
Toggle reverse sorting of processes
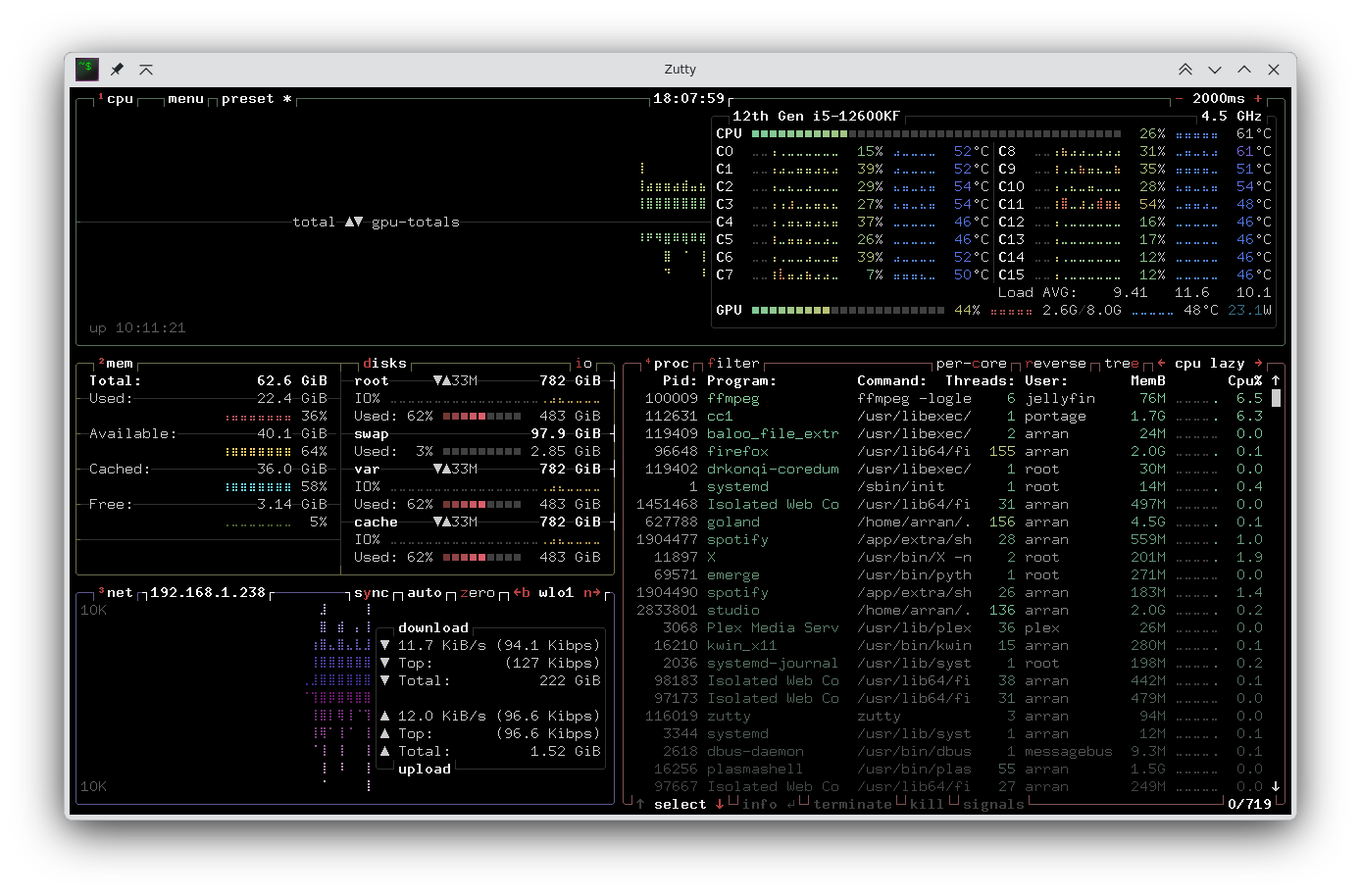pos(1056,363)
